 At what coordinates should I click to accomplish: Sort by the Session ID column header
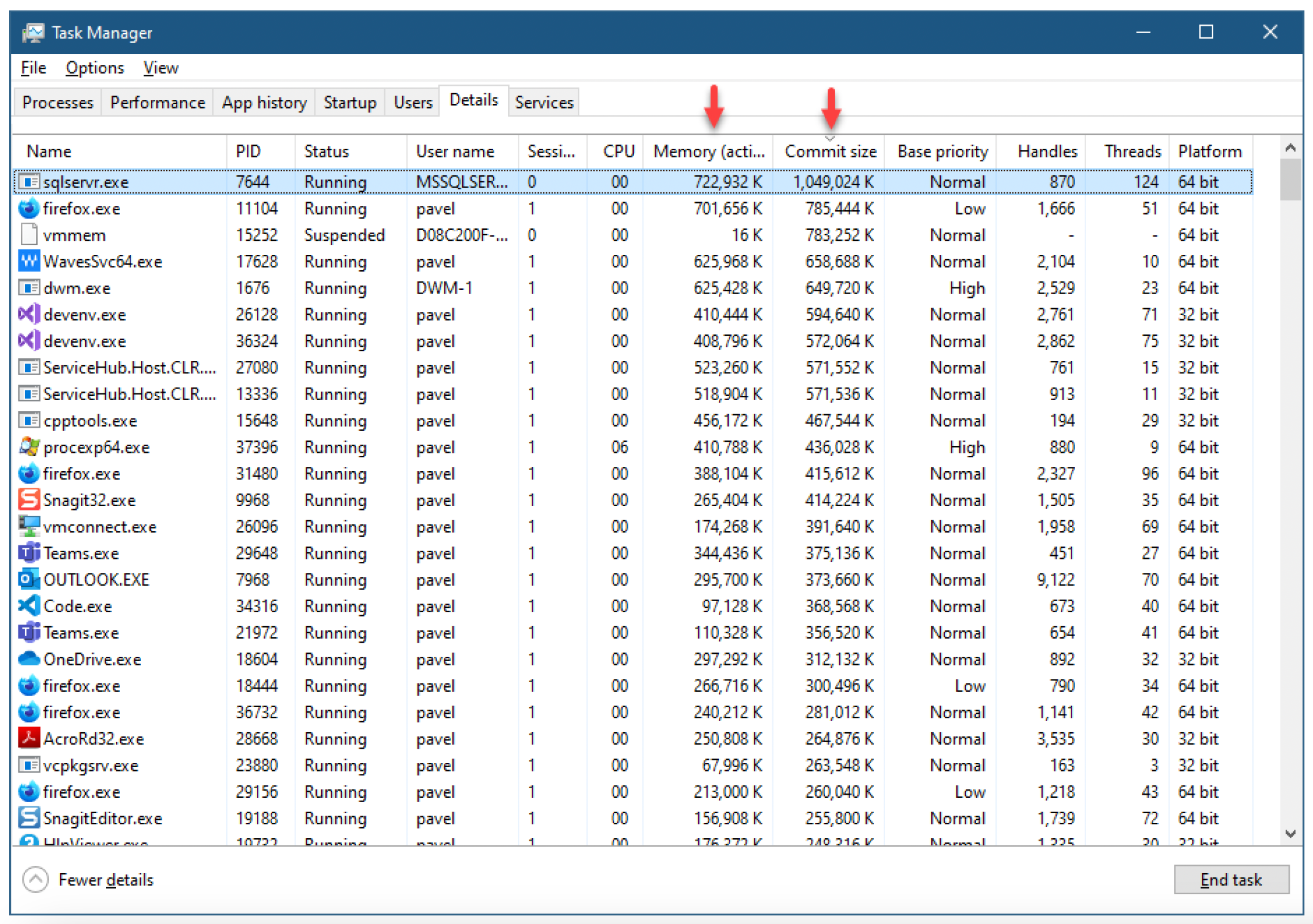[553, 151]
